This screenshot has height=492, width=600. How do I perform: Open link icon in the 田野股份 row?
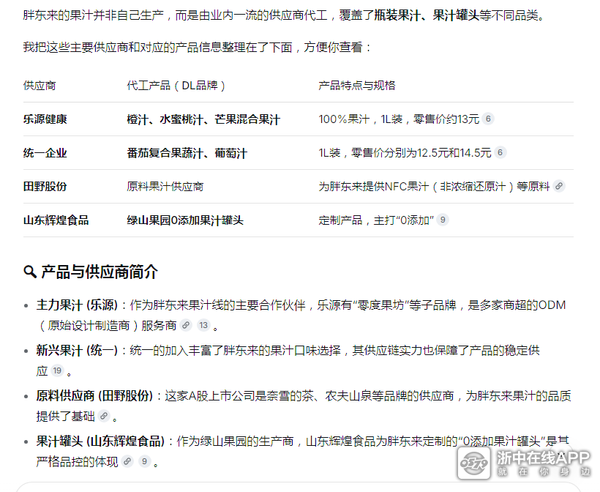559,187
